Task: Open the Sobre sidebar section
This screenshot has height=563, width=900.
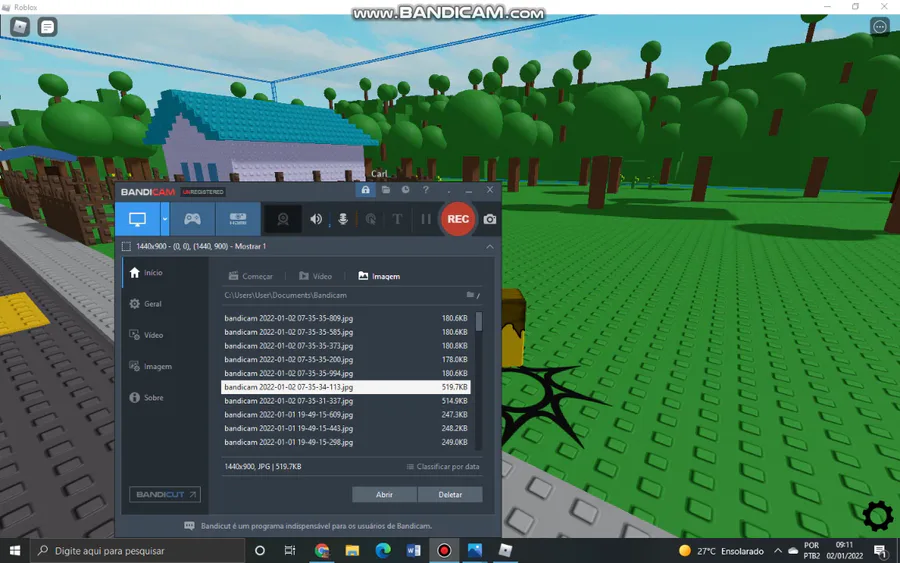Action: pyautogui.click(x=147, y=397)
